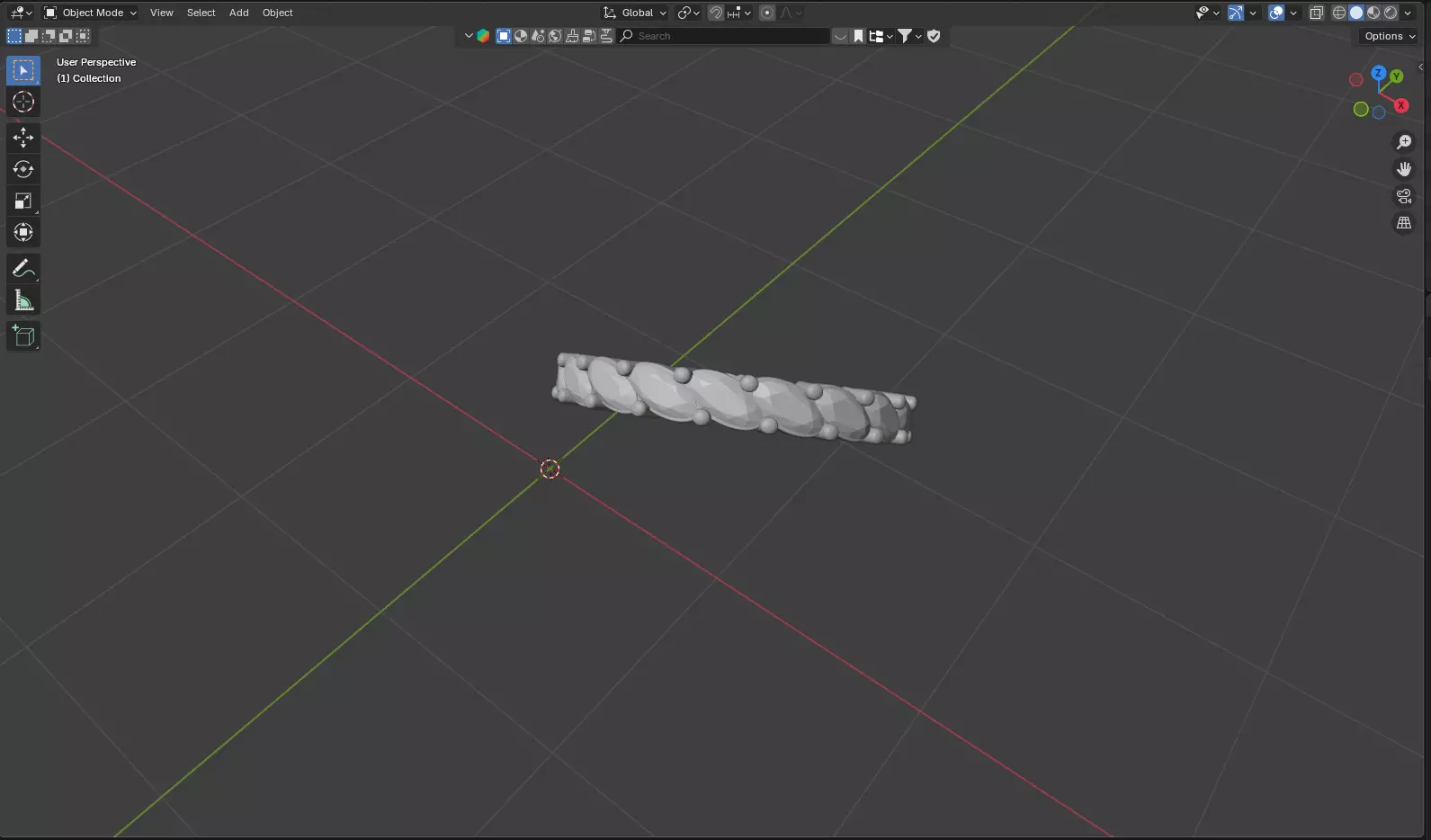The image size is (1431, 840).
Task: Click the green Y axis on navigation gizmo
Action: 1396,76
